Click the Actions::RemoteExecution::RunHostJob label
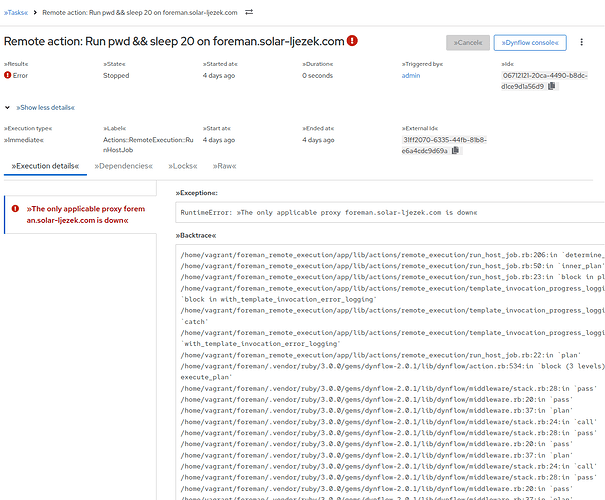The image size is (605, 500). click(148, 145)
